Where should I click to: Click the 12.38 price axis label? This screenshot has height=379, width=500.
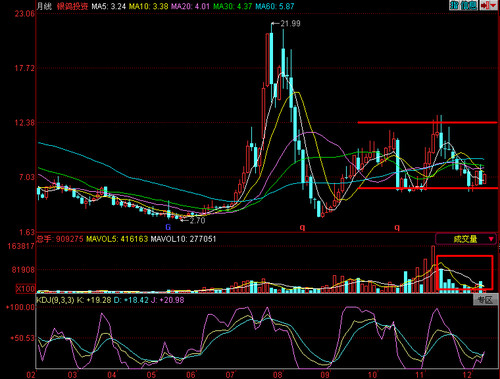tap(24, 123)
